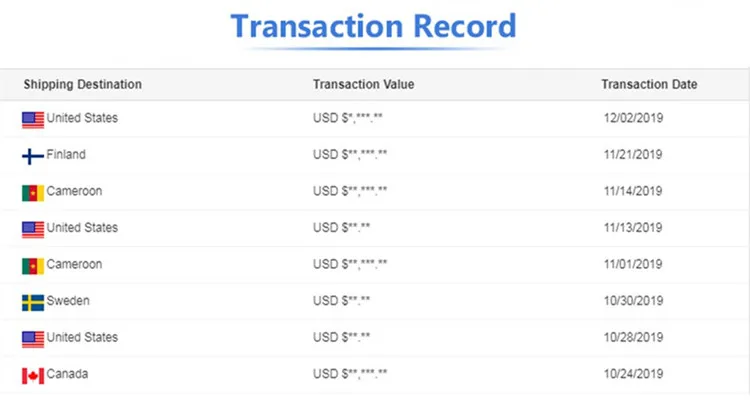The image size is (750, 400).
Task: Click the 12/02/2019 transaction date
Action: [632, 119]
